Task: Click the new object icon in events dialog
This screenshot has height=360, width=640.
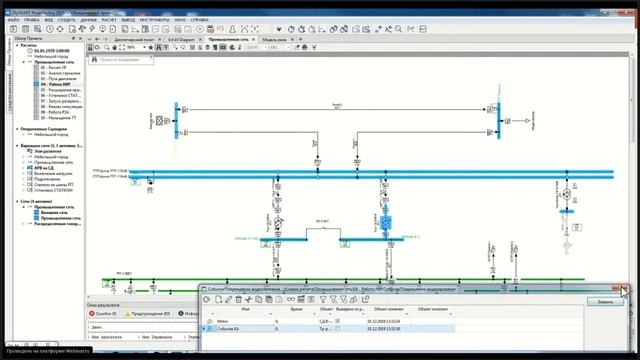Action: (218, 300)
